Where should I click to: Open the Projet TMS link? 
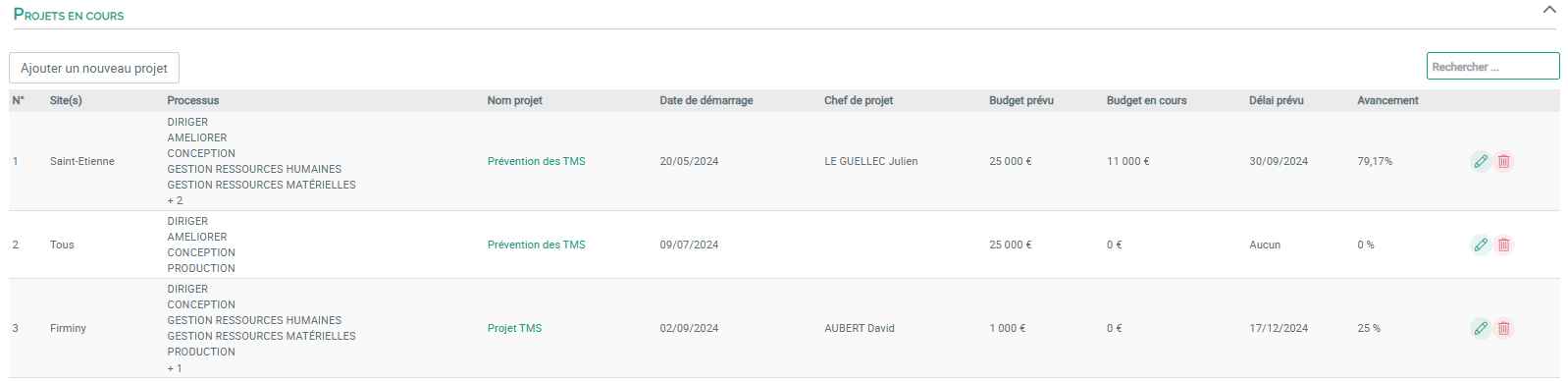click(514, 328)
